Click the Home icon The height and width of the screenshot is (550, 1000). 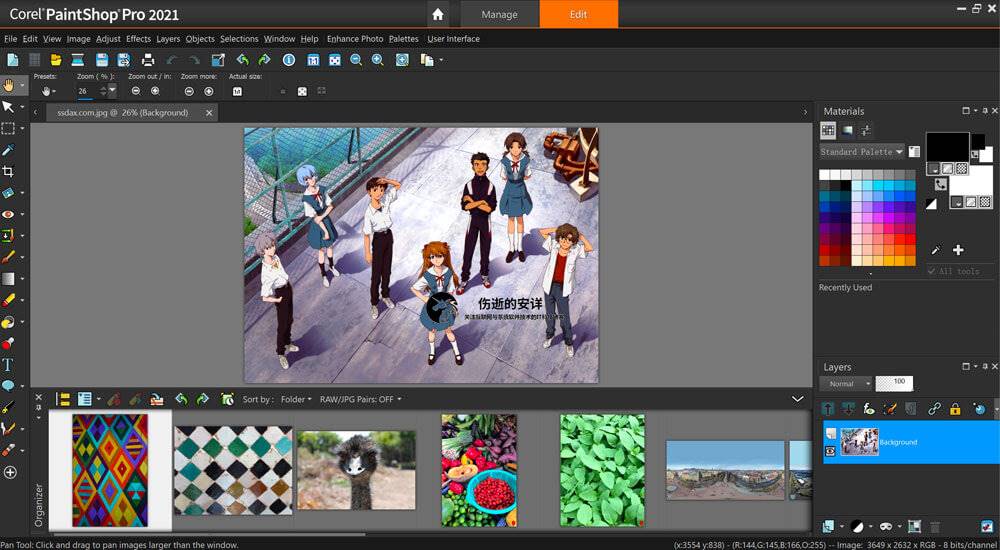438,14
